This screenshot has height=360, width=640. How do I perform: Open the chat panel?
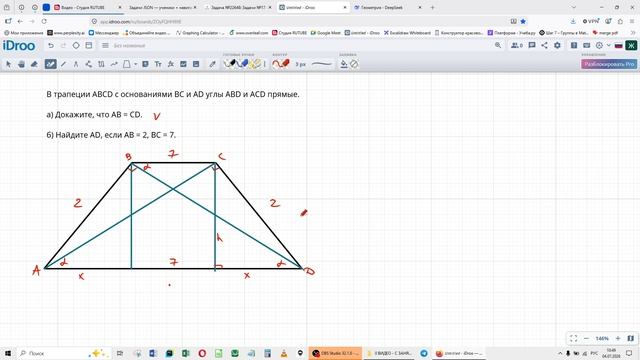(x=532, y=45)
